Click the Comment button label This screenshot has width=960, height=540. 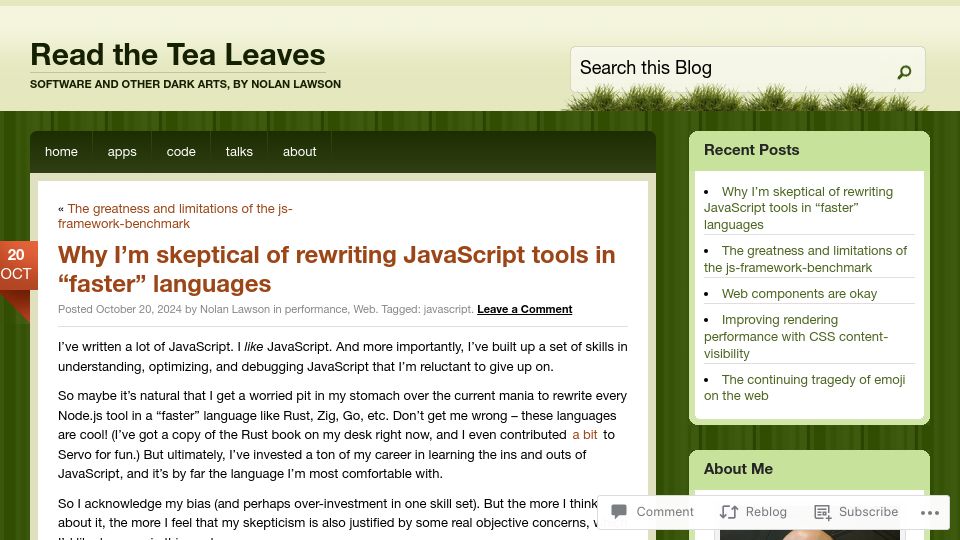665,512
